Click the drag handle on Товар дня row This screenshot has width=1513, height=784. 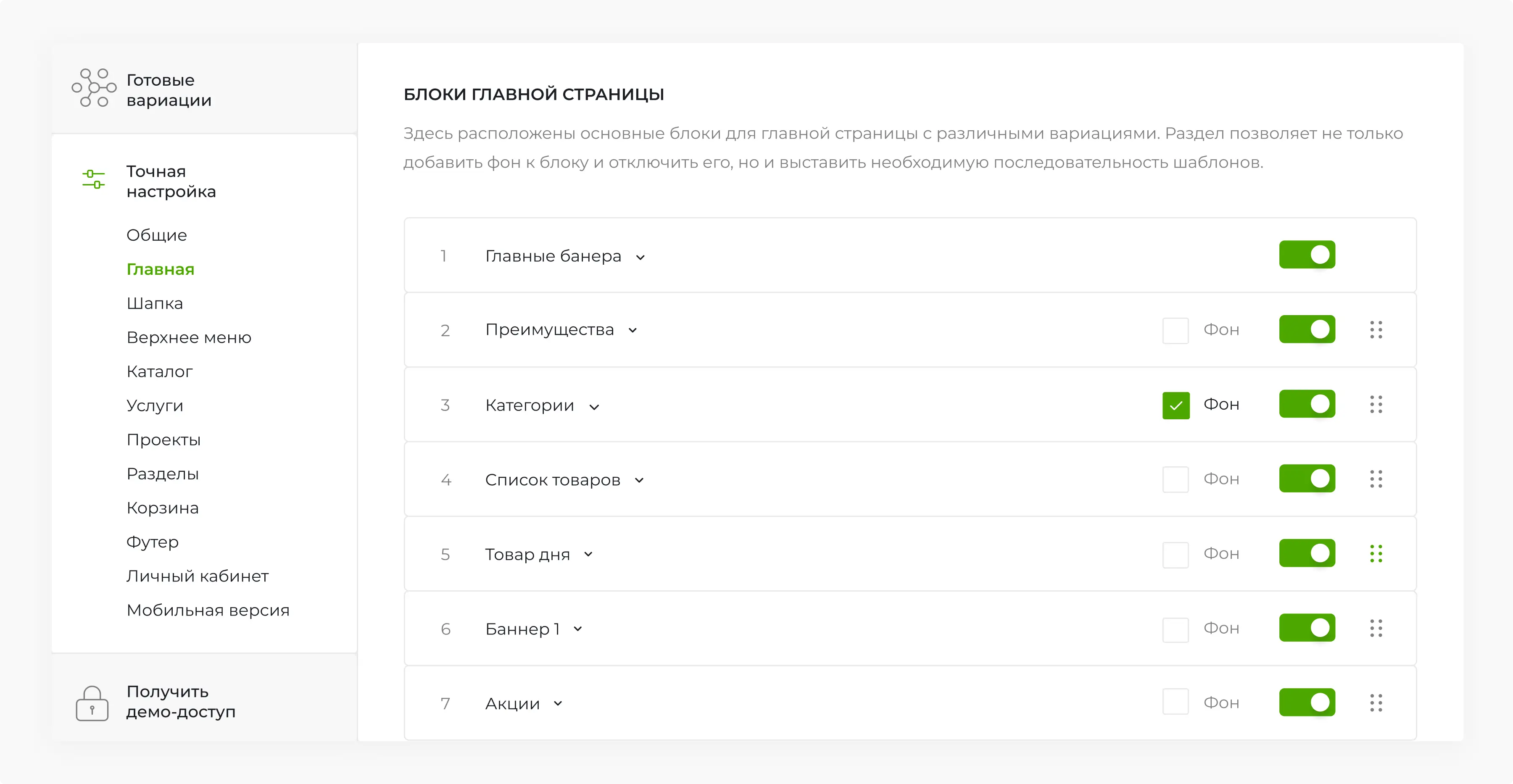pos(1377,553)
